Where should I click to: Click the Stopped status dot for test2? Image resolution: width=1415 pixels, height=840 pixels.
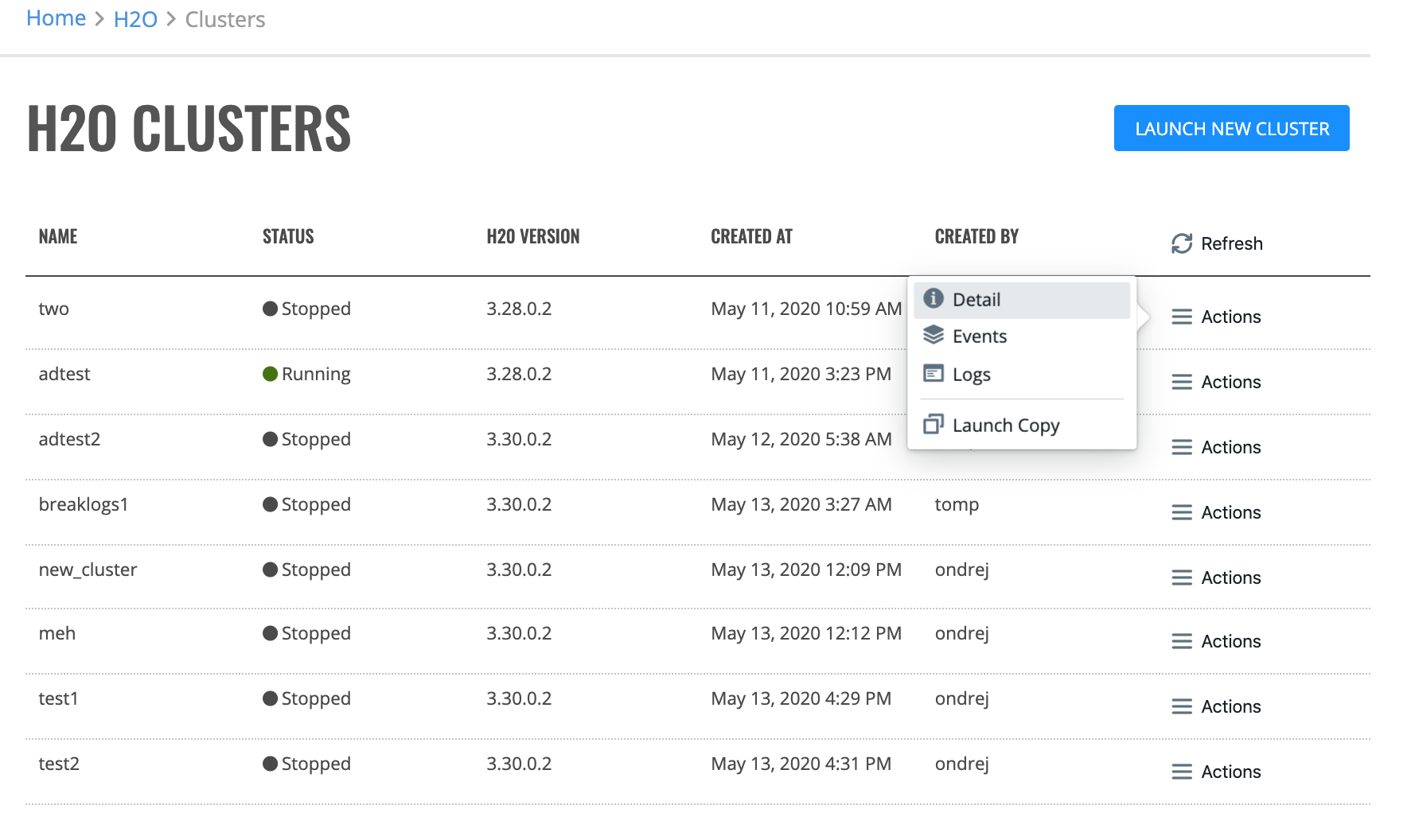point(271,764)
